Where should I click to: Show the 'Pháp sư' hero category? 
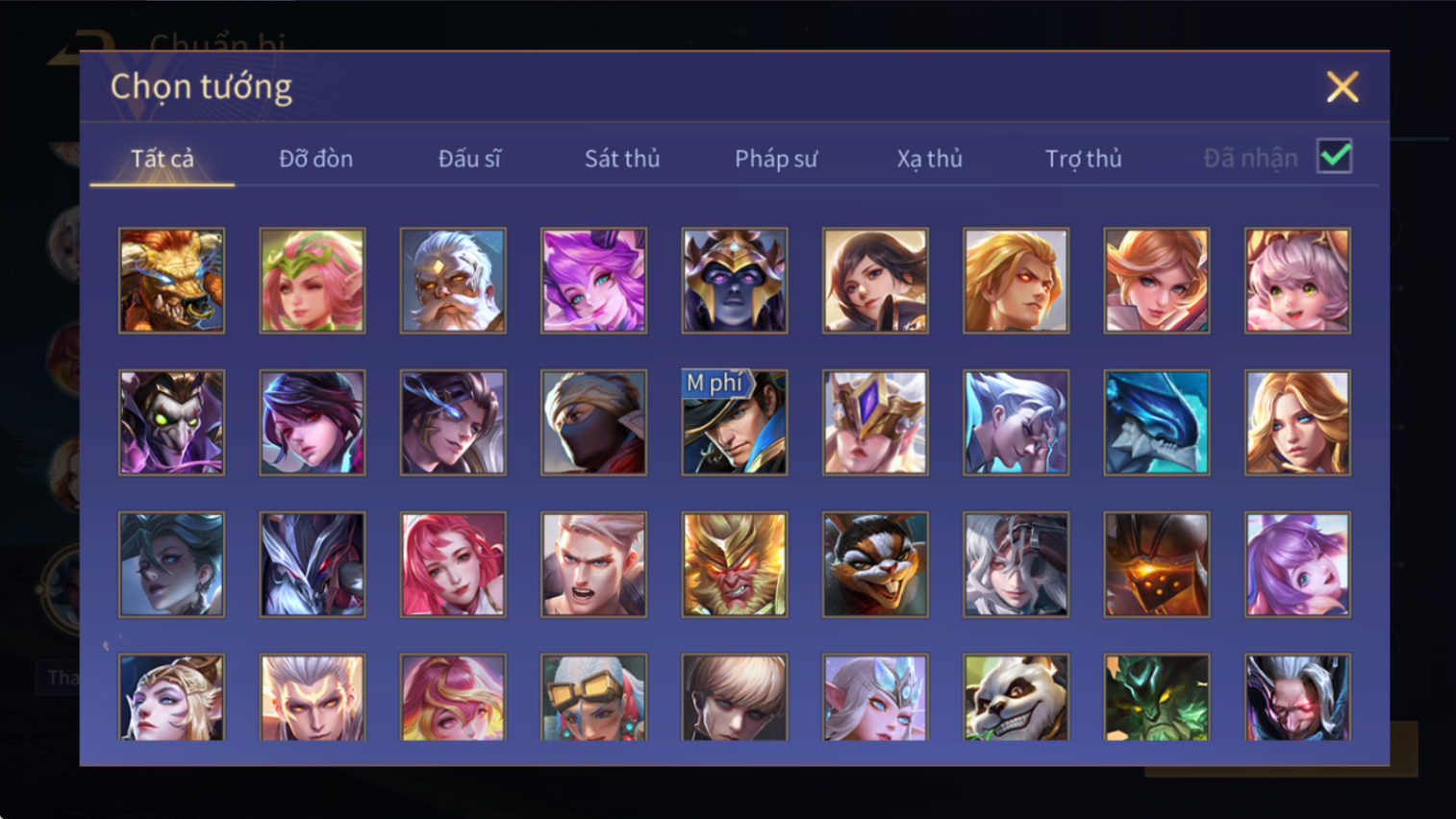[x=776, y=159]
